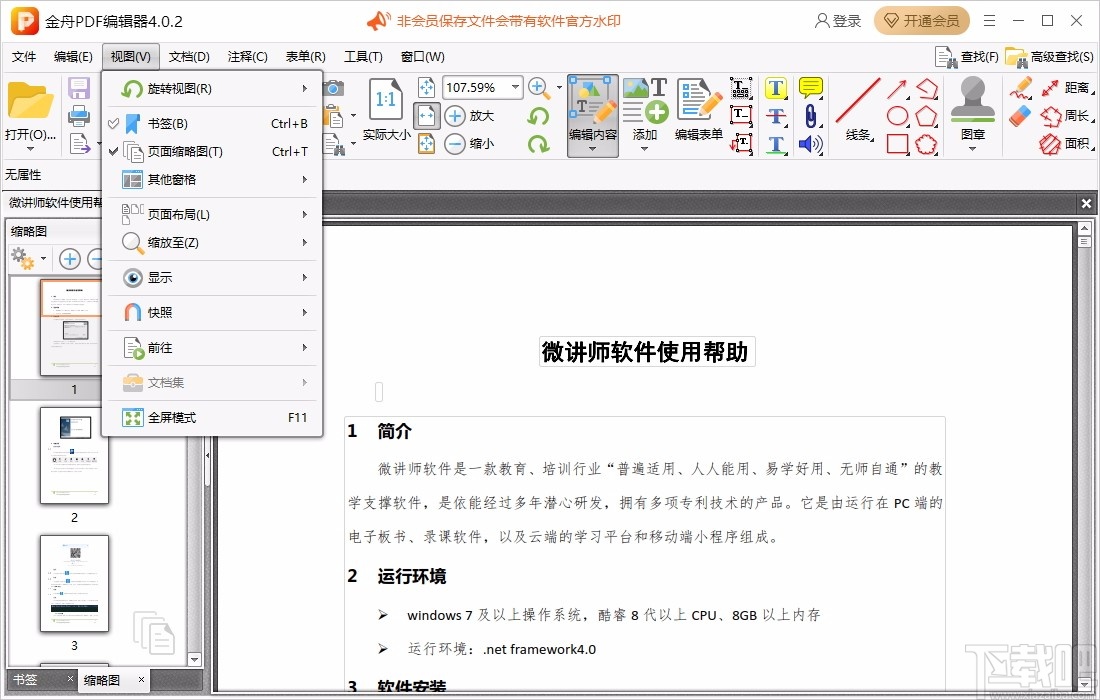Expand the 缩放至 submenu
This screenshot has height=700, width=1100.
click(180, 242)
